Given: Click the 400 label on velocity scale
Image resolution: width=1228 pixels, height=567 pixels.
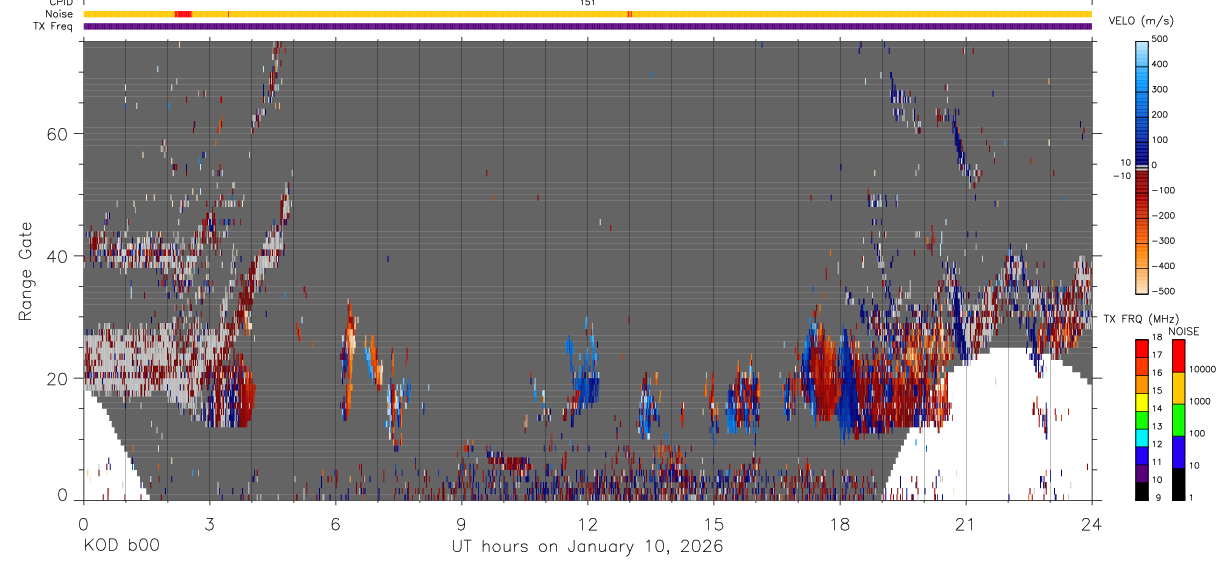Looking at the screenshot, I should 1161,64.
